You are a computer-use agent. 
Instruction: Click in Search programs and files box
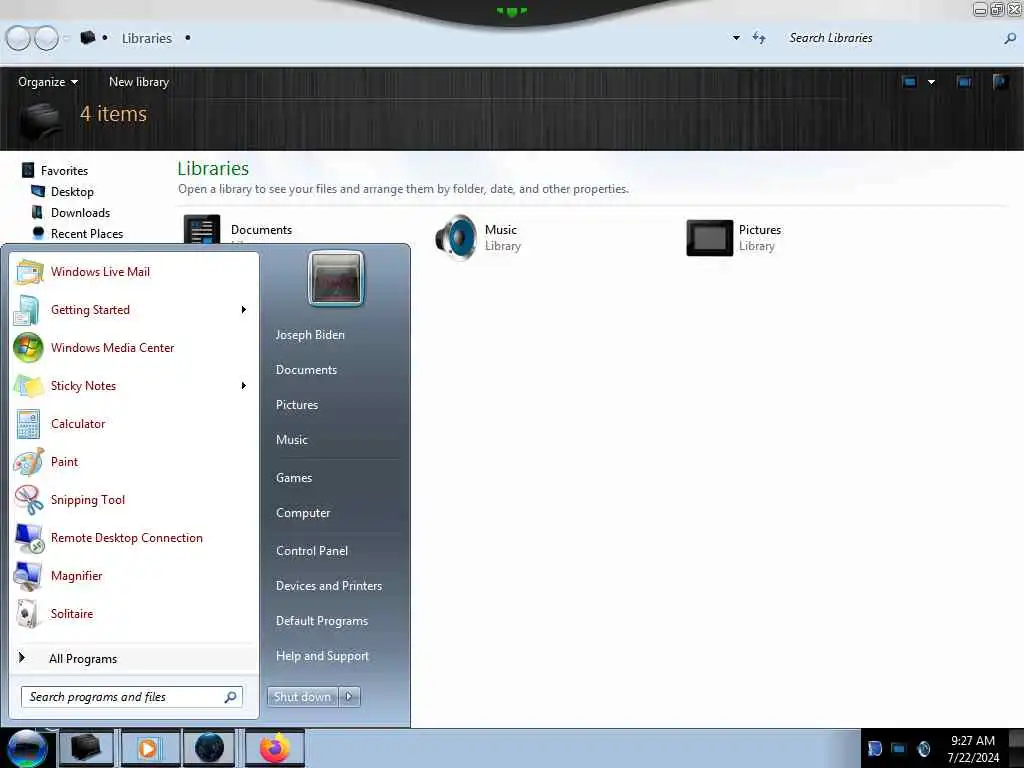[x=131, y=697]
